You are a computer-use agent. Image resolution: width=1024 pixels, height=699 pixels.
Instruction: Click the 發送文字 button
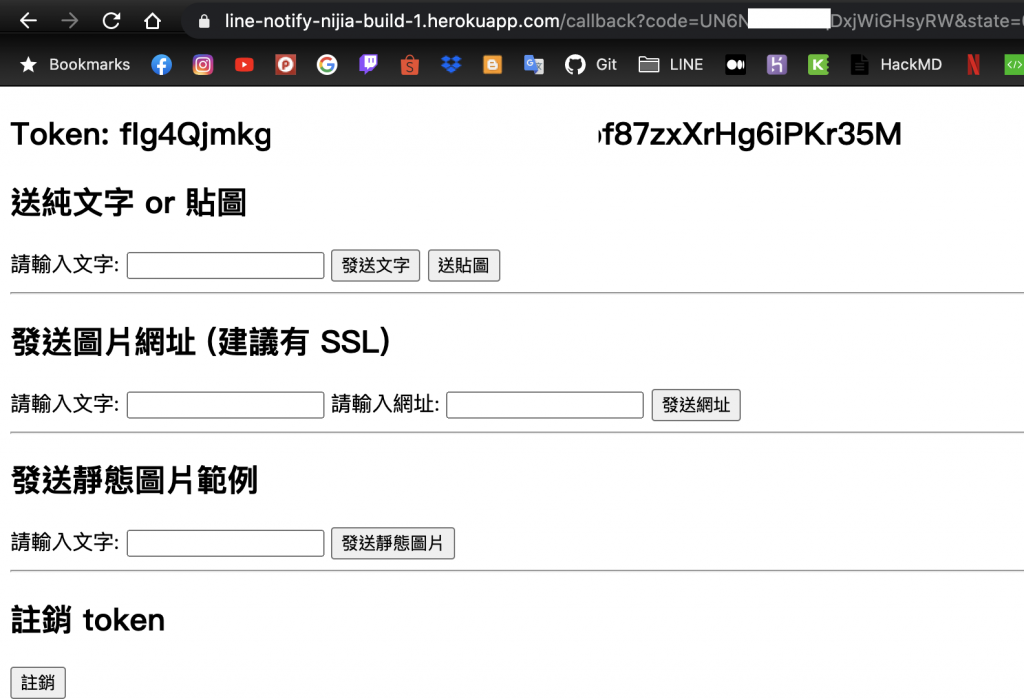click(x=376, y=265)
